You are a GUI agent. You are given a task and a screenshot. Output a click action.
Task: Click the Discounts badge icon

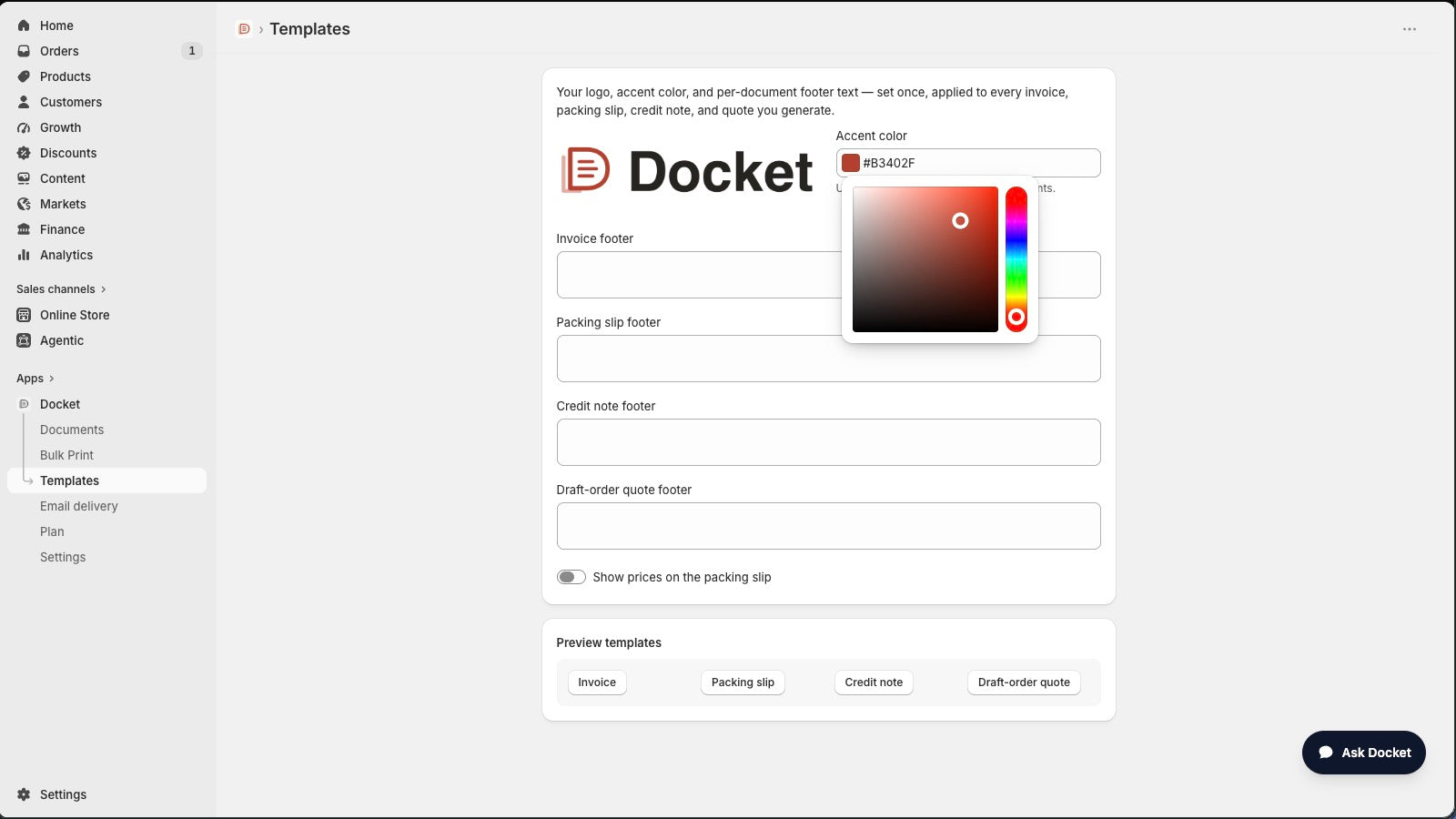[x=24, y=153]
